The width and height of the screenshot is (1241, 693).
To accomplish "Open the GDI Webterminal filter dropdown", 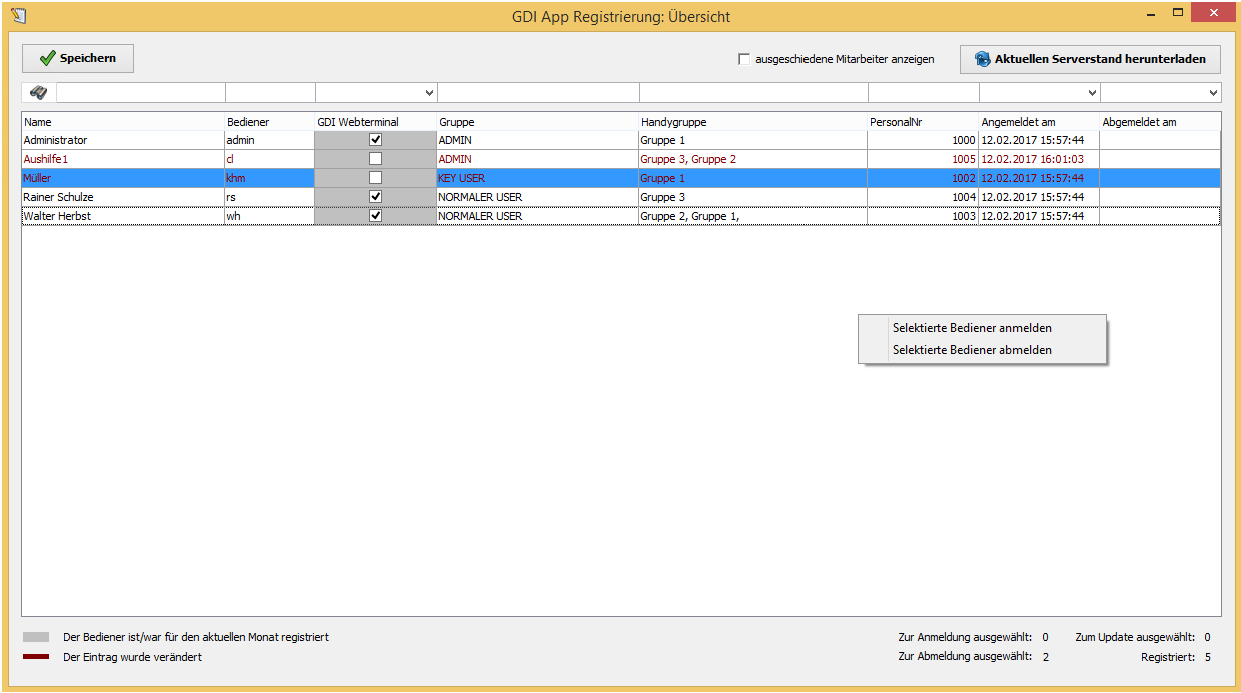I will (x=429, y=93).
